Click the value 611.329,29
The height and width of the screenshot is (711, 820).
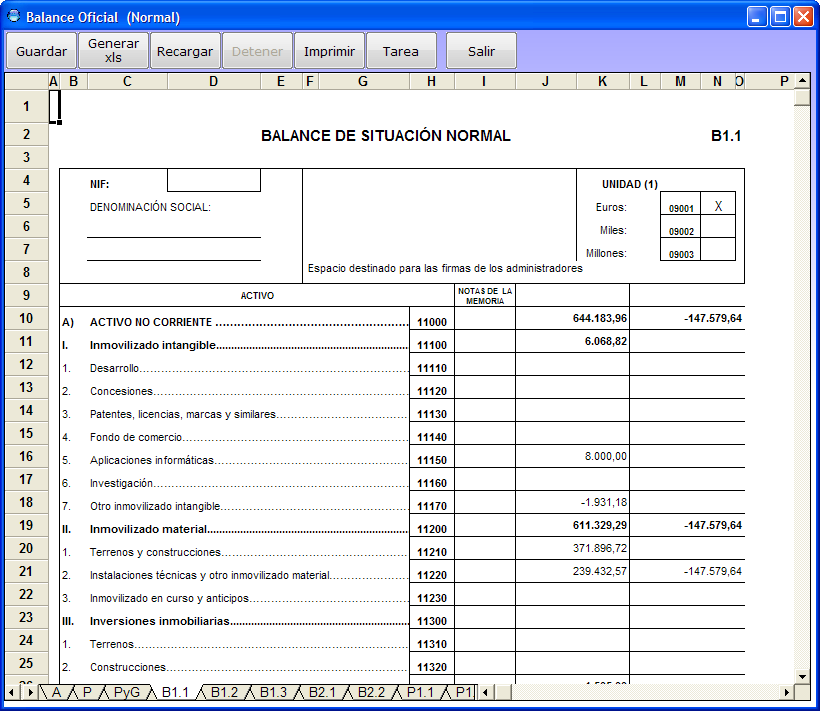(x=600, y=525)
